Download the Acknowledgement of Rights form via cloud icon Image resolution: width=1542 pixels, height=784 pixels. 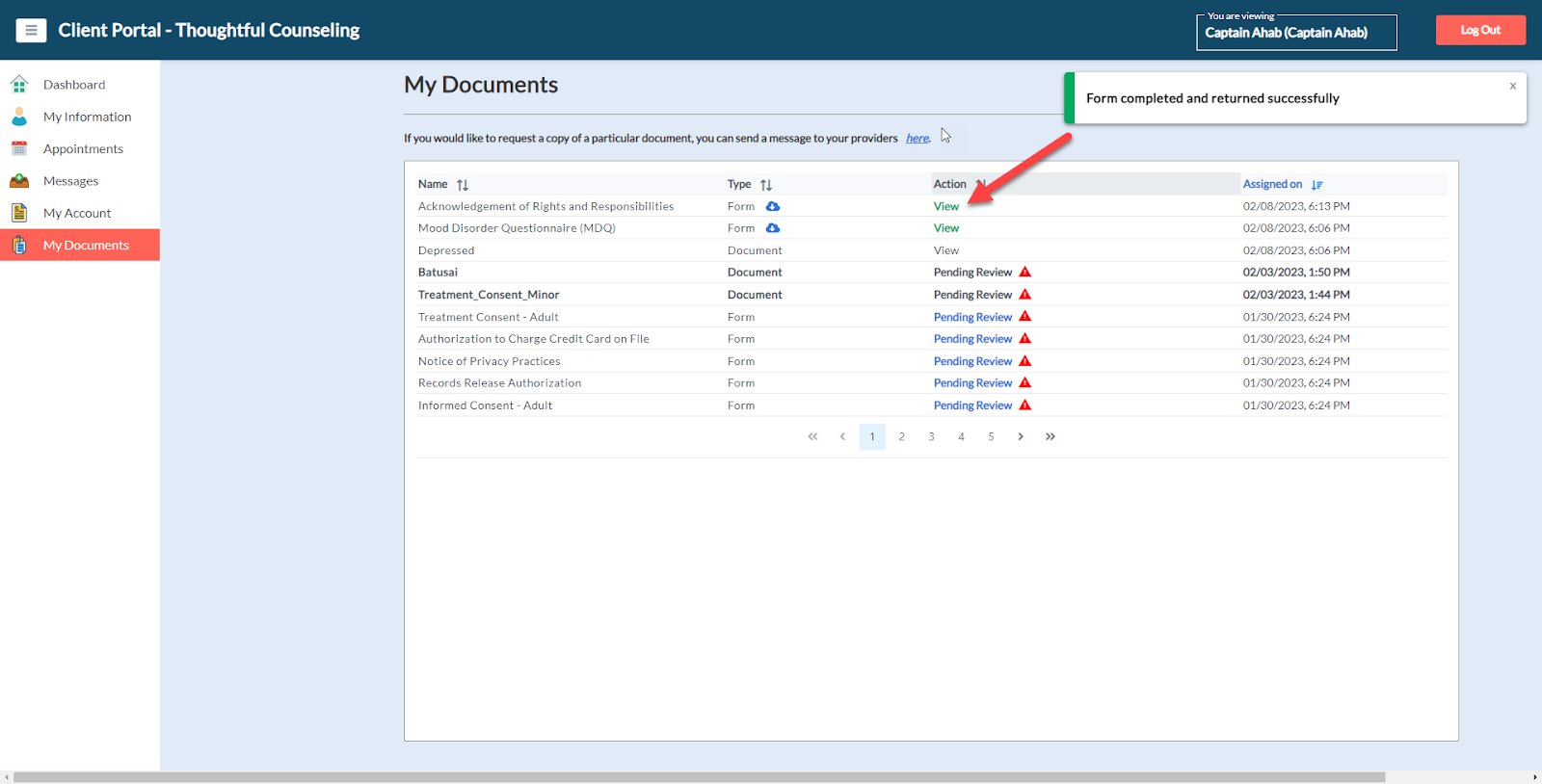click(773, 206)
